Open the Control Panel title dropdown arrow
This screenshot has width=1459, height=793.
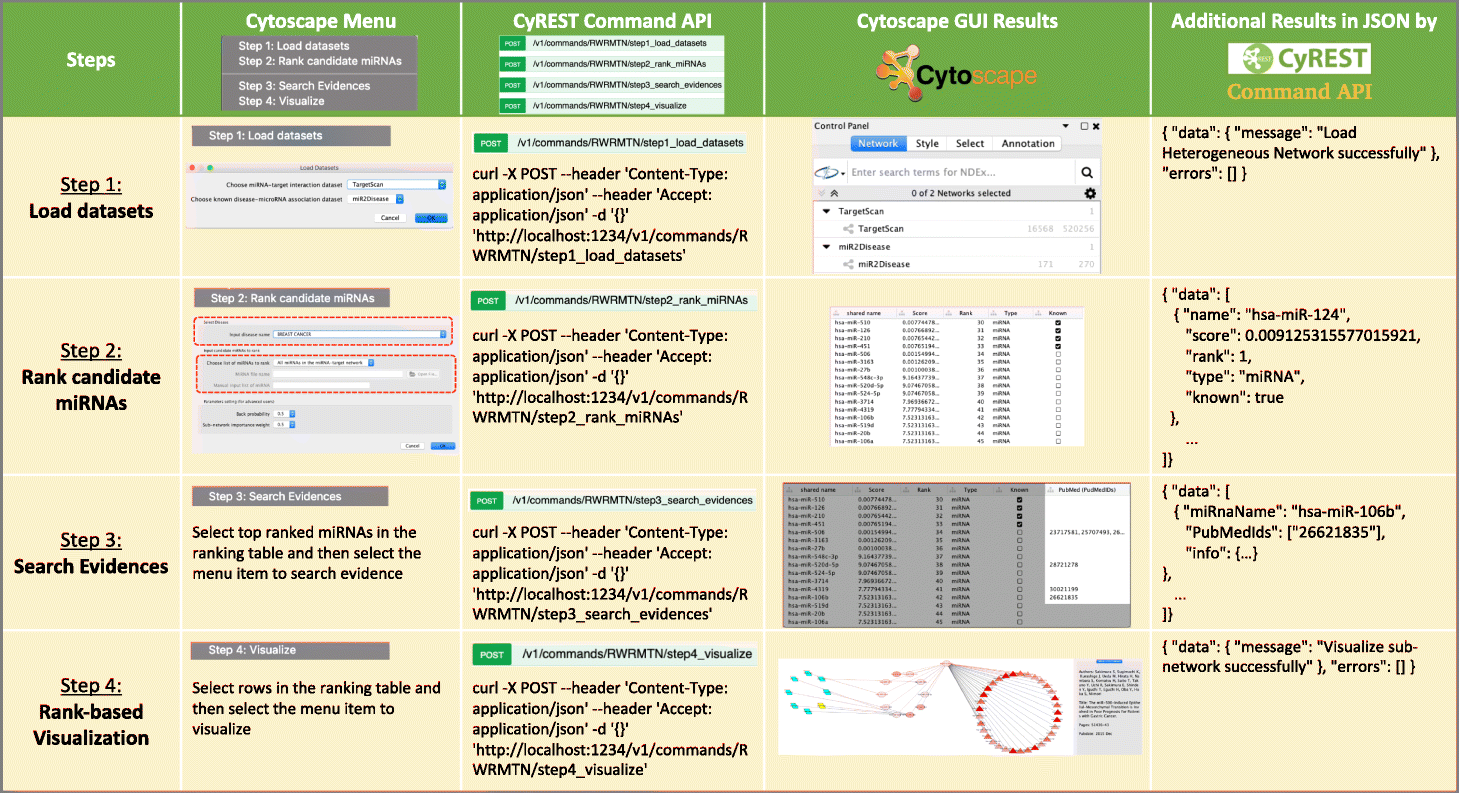1066,126
